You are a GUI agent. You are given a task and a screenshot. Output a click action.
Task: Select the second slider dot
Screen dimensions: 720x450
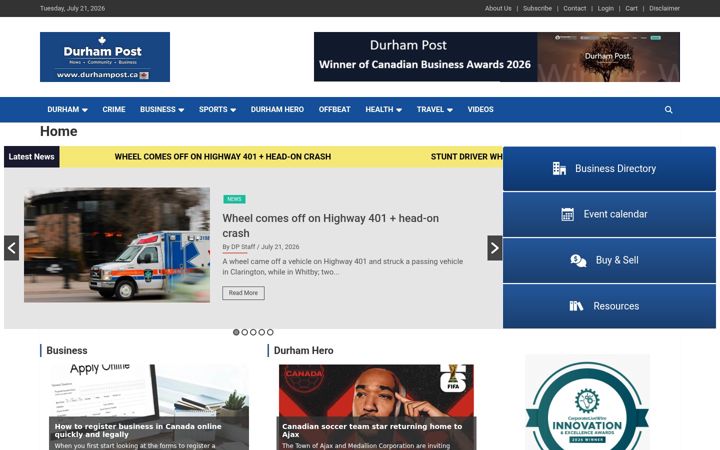coord(245,332)
